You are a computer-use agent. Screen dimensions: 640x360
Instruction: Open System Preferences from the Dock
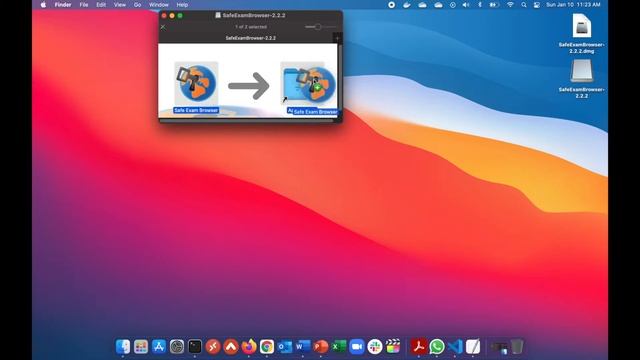click(177, 347)
